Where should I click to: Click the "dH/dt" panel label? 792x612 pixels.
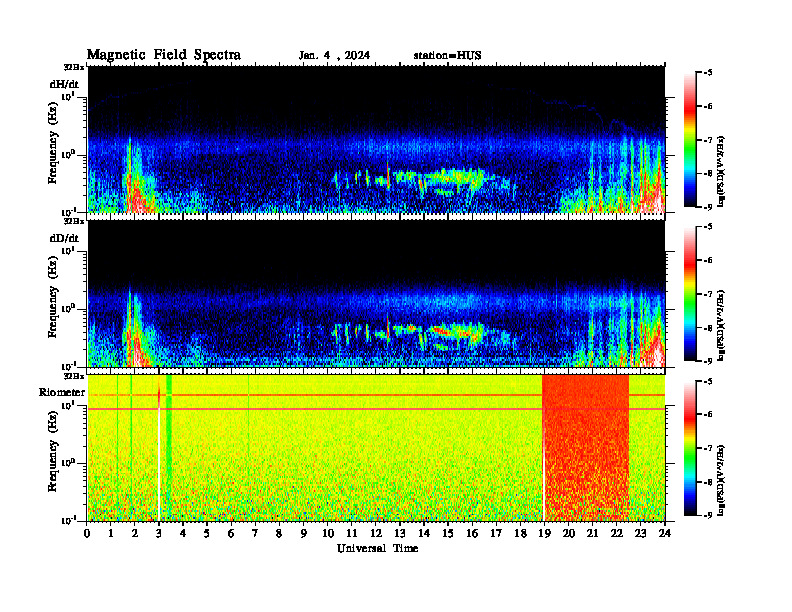pyautogui.click(x=64, y=84)
